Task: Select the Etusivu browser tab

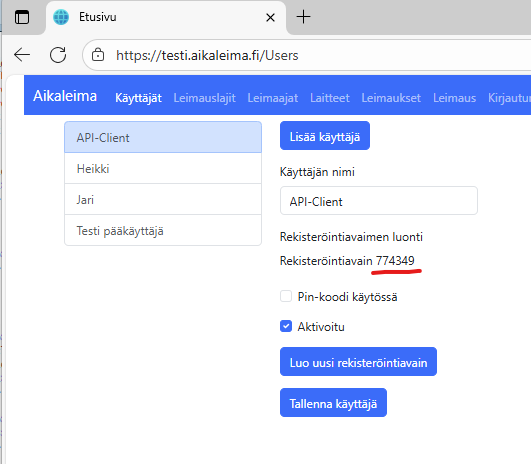Action: pyautogui.click(x=166, y=18)
